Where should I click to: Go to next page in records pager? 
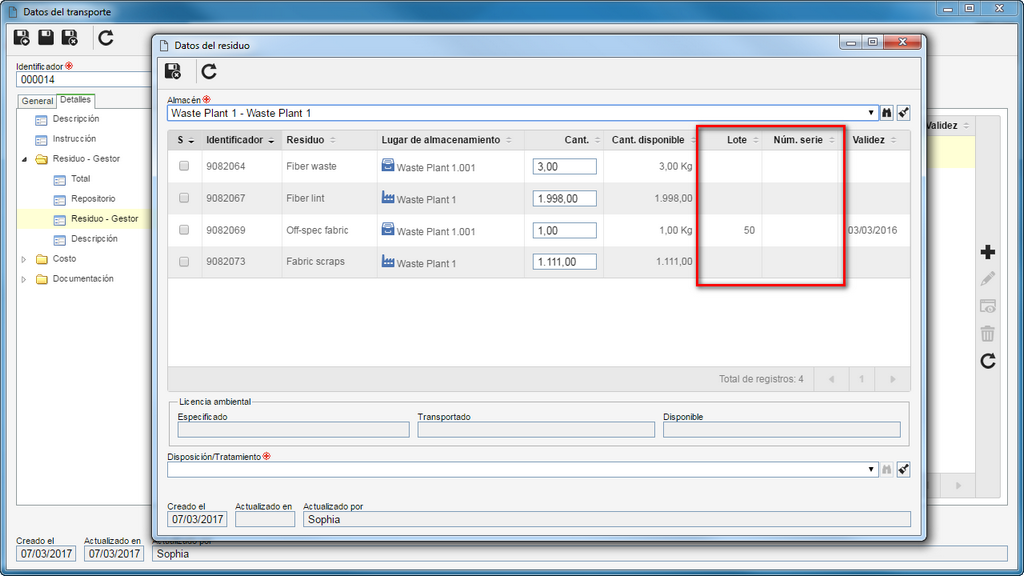[x=893, y=379]
